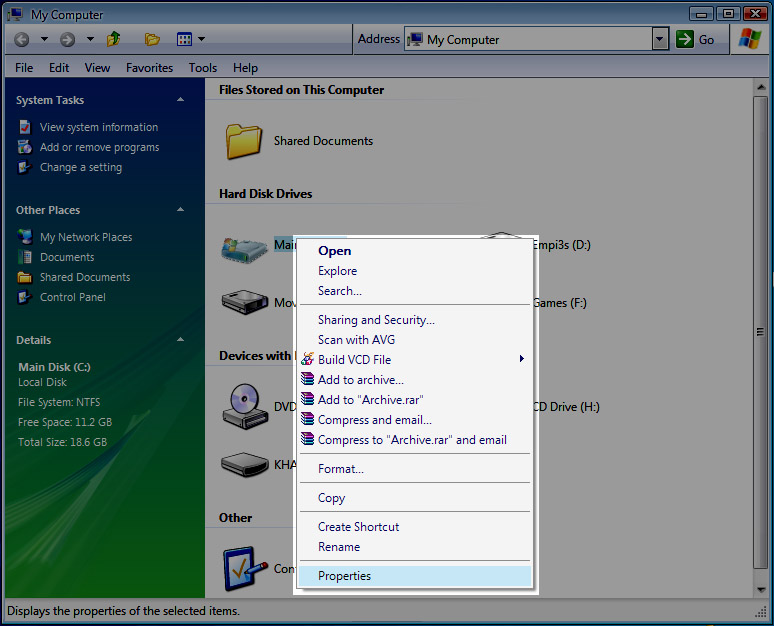Image resolution: width=774 pixels, height=626 pixels.
Task: Click the Views toolbar icon
Action: (184, 39)
